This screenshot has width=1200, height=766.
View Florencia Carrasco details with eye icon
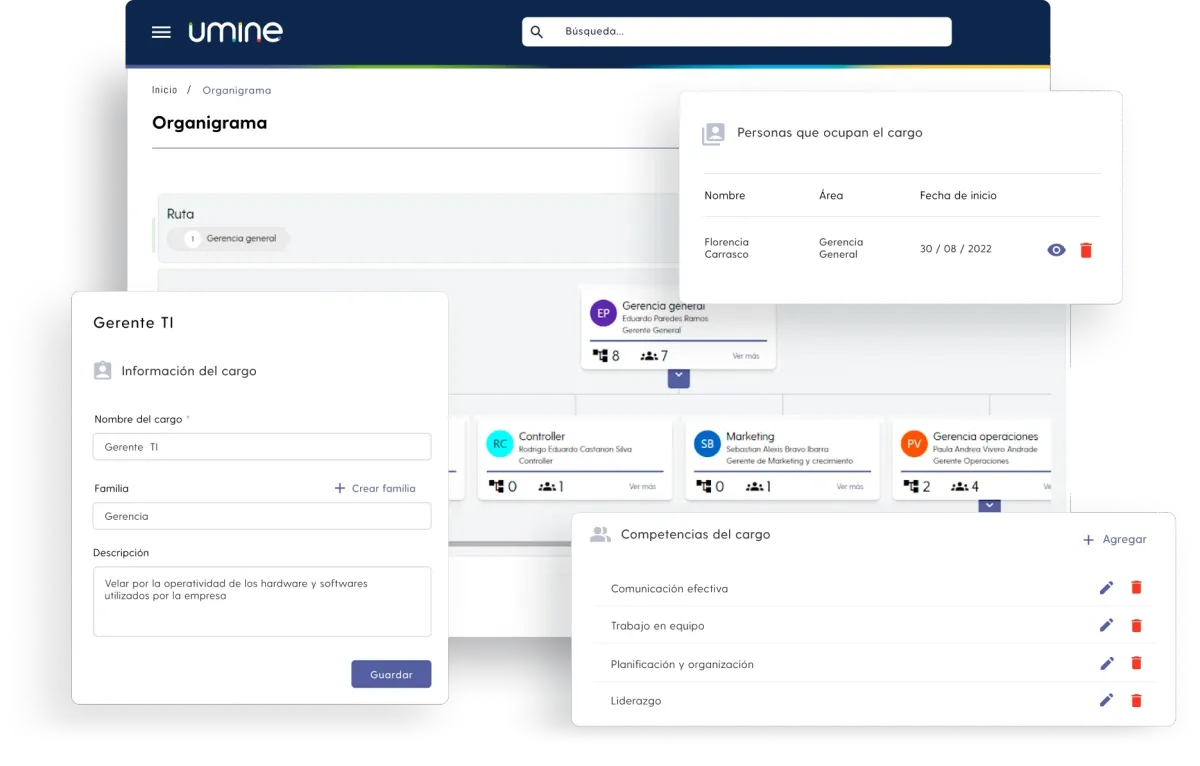tap(1056, 250)
